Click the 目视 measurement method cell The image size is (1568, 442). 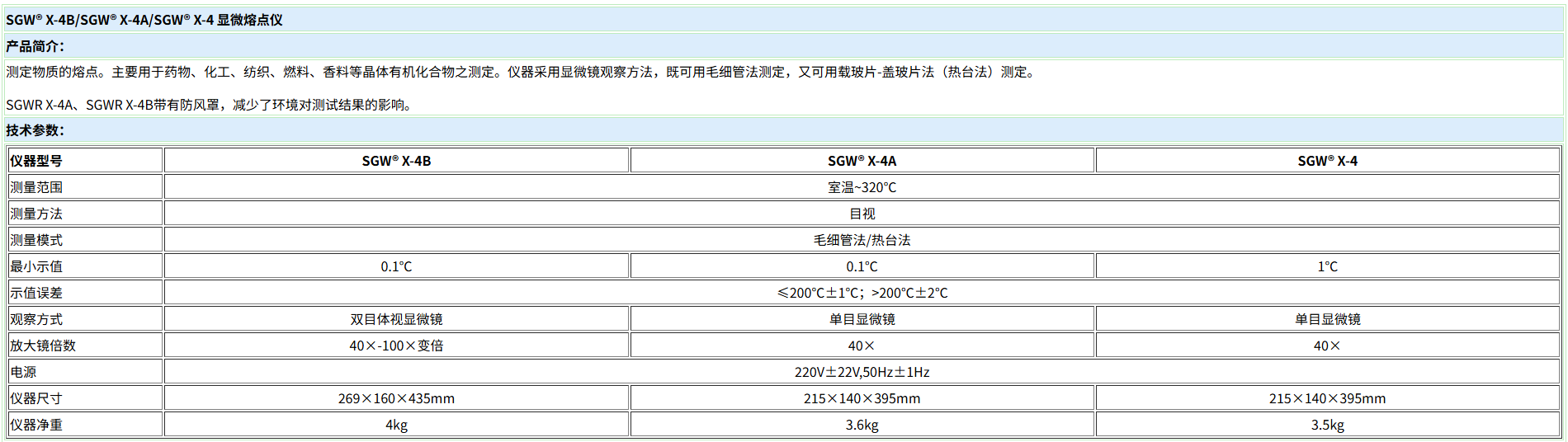click(862, 214)
